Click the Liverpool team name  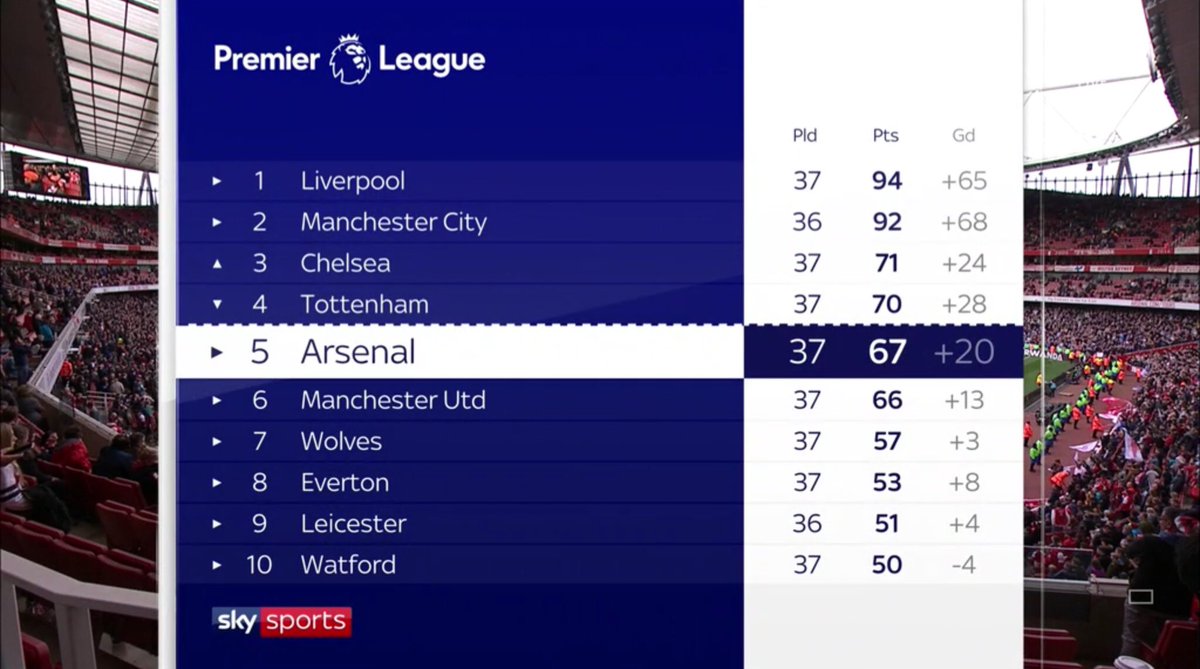coord(352,182)
